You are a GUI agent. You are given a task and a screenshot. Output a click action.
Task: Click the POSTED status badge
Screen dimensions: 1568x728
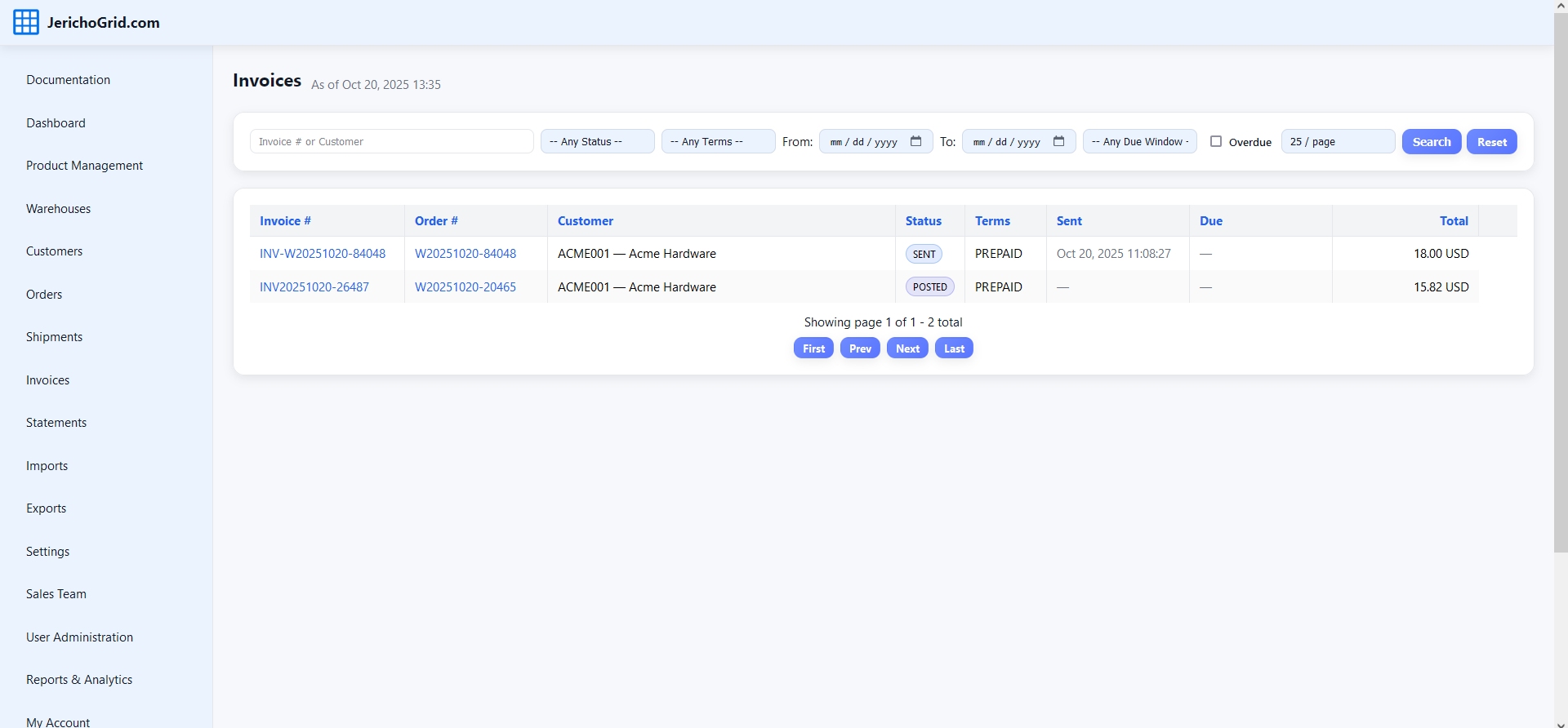pos(930,287)
